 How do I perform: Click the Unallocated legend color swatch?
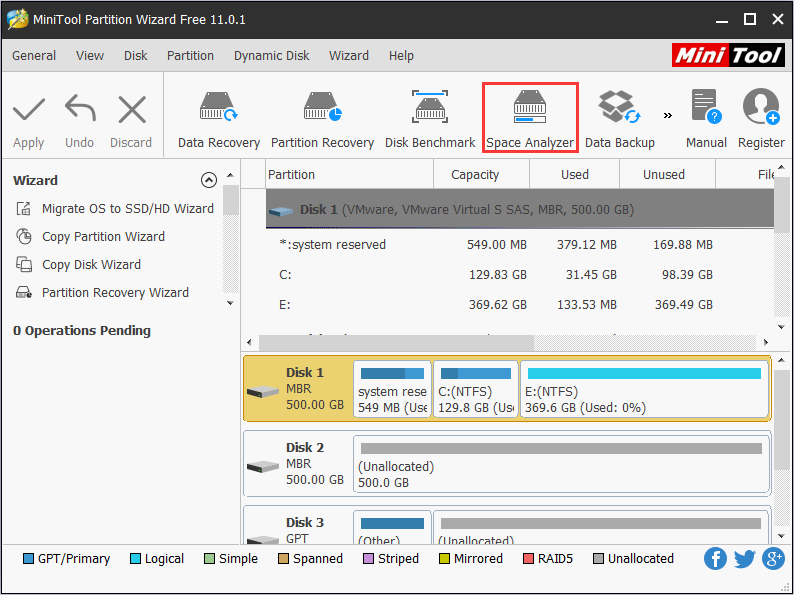pyautogui.click(x=598, y=559)
